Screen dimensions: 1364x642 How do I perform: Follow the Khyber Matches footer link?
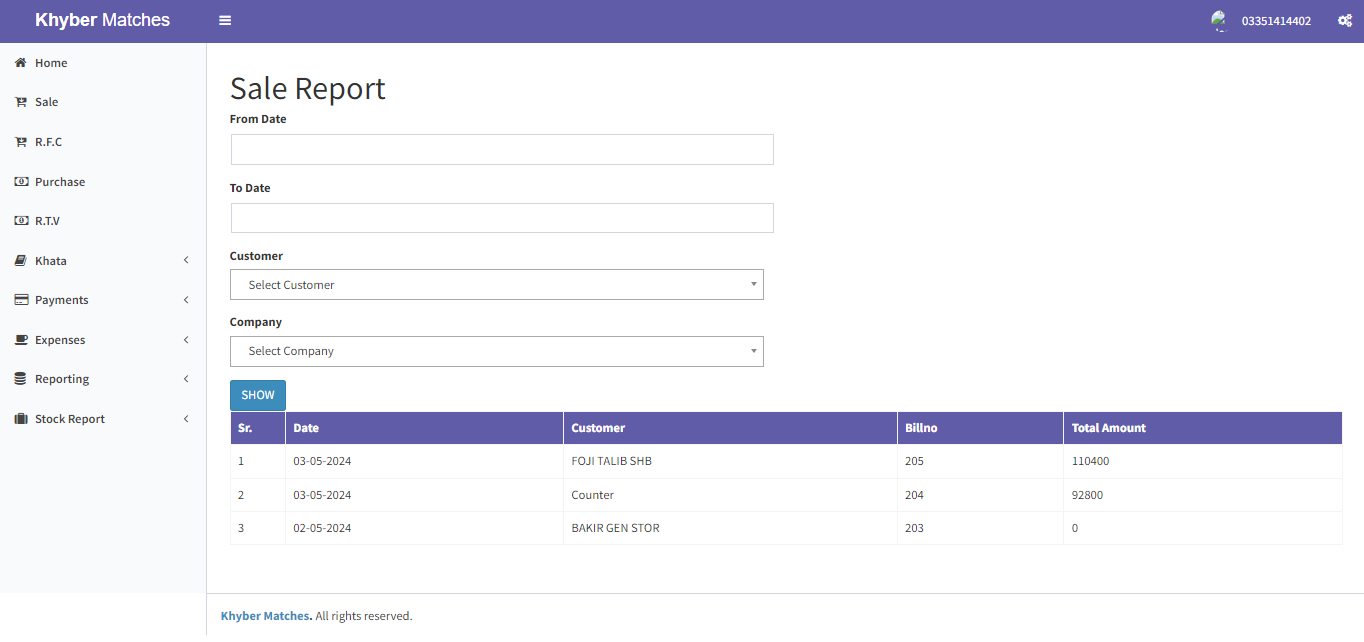click(265, 616)
